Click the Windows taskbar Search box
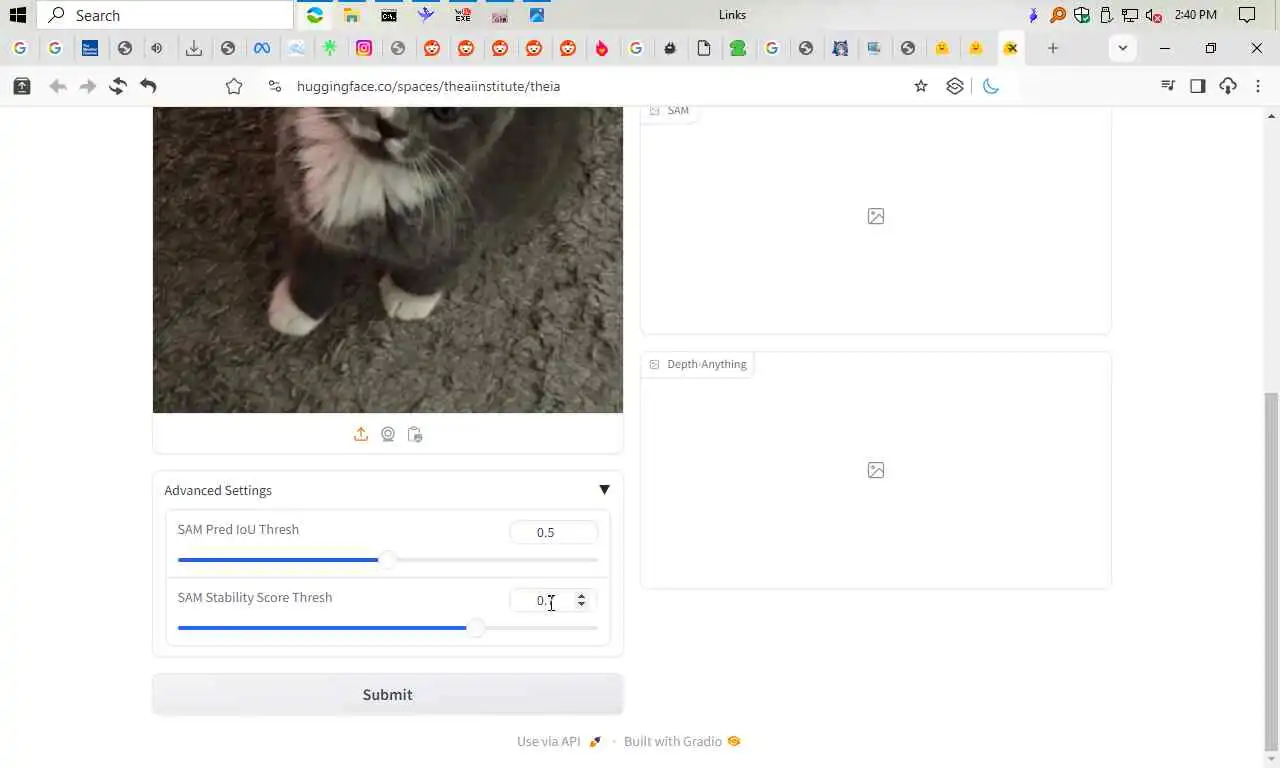This screenshot has width=1280, height=768. pos(166,15)
